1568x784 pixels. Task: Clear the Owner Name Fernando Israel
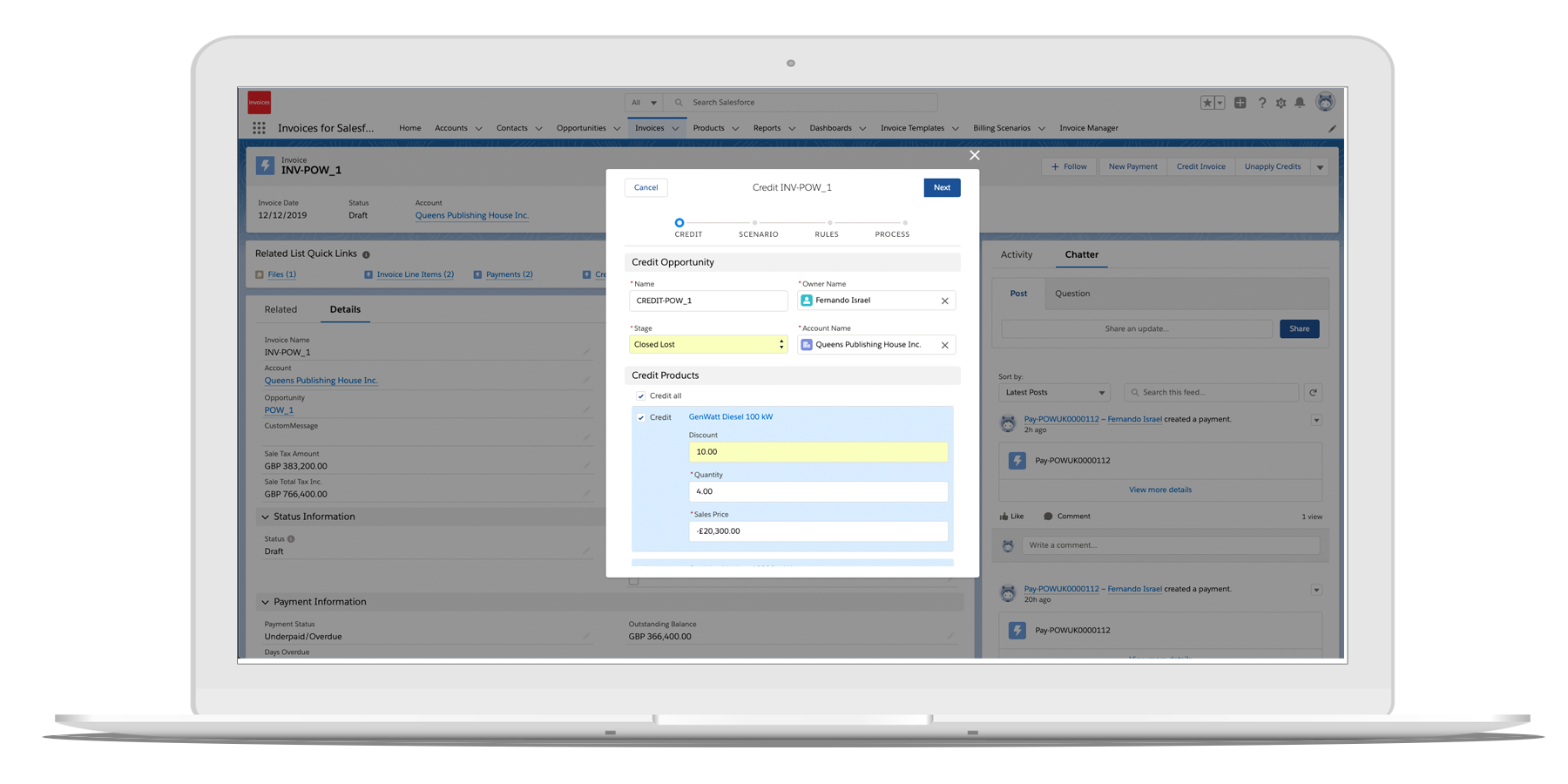click(x=944, y=301)
